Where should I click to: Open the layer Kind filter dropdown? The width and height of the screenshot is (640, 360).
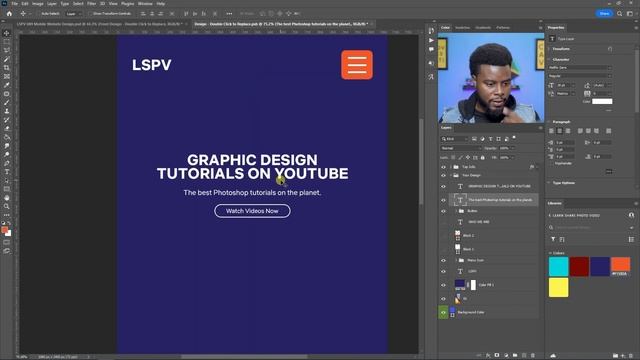point(455,139)
